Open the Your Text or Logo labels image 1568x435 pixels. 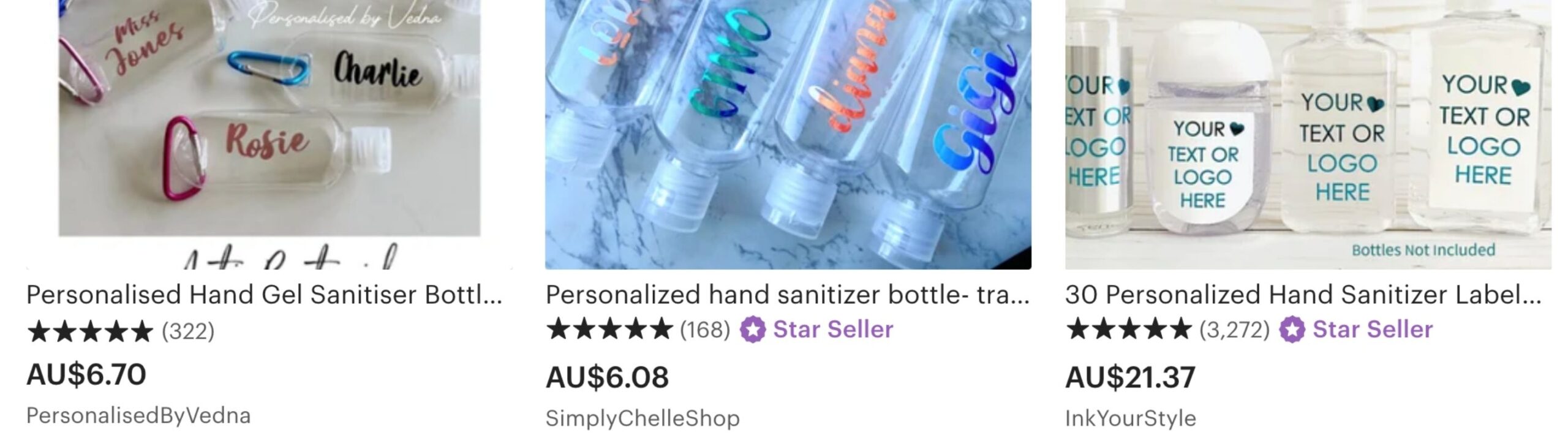click(x=1308, y=135)
